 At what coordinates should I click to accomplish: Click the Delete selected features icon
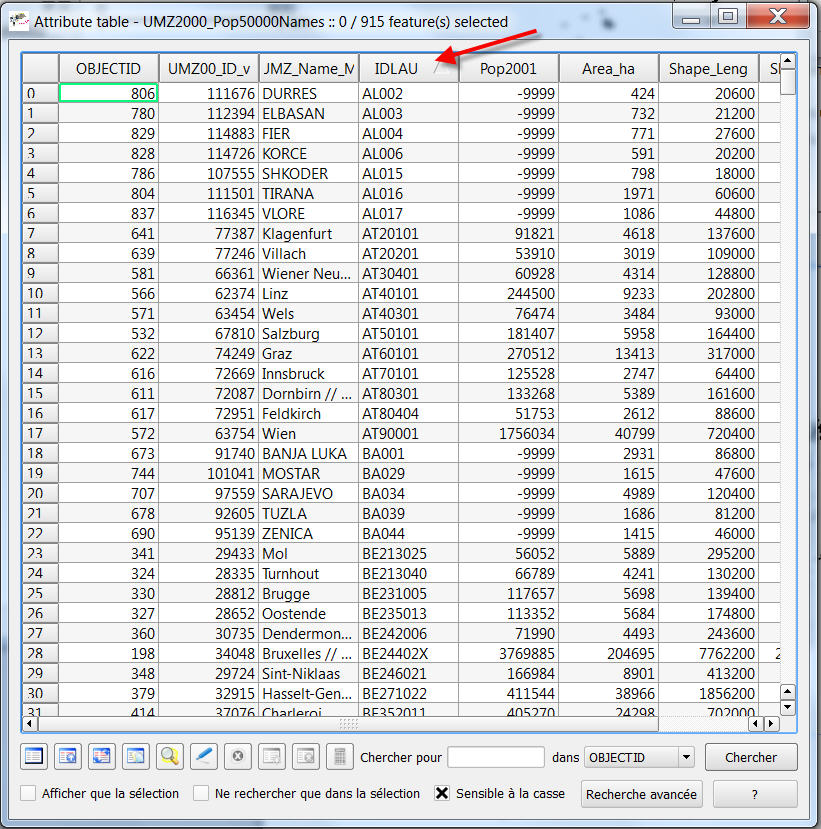tap(238, 757)
